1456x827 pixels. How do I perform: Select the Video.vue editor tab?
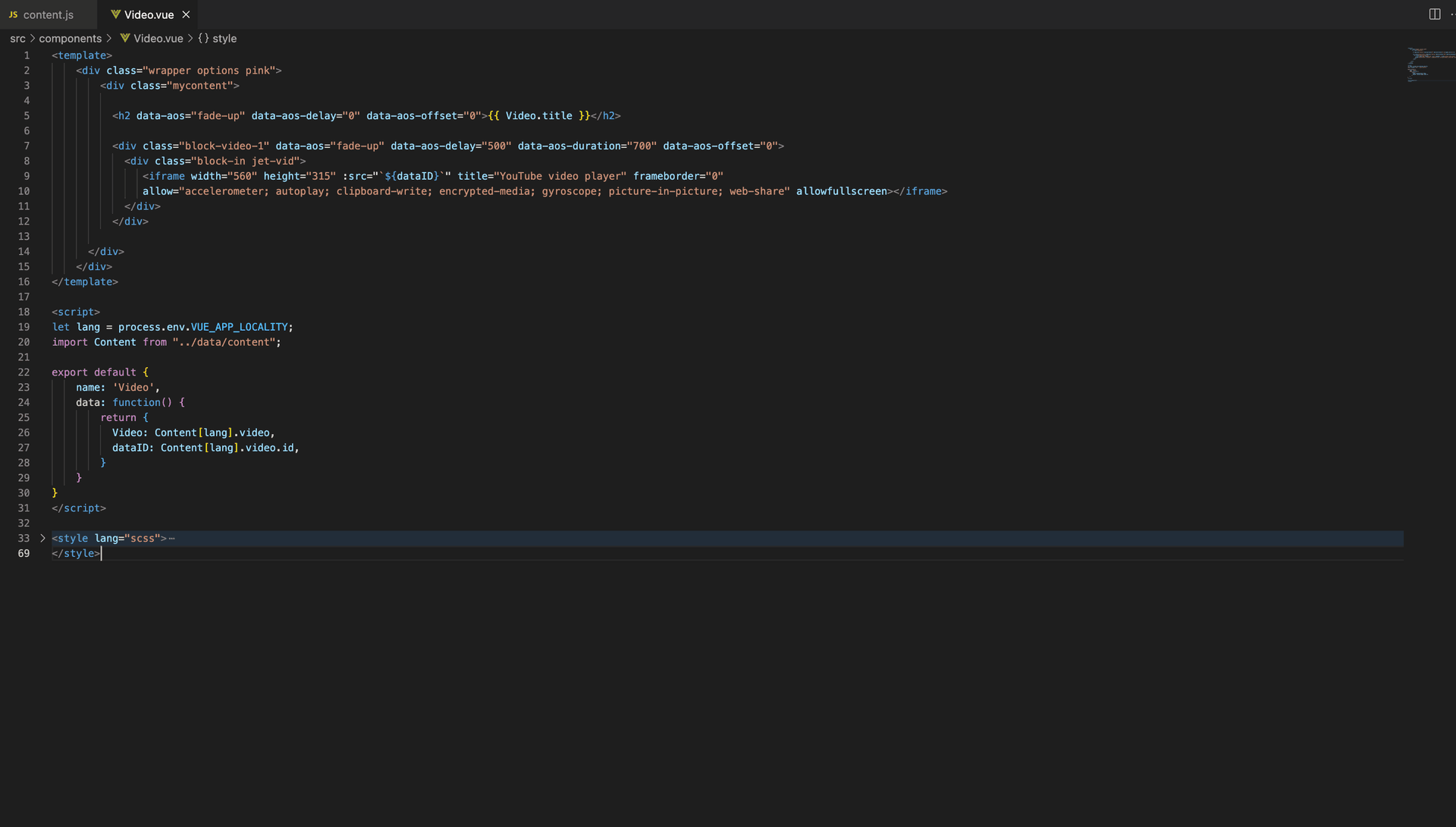point(149,14)
